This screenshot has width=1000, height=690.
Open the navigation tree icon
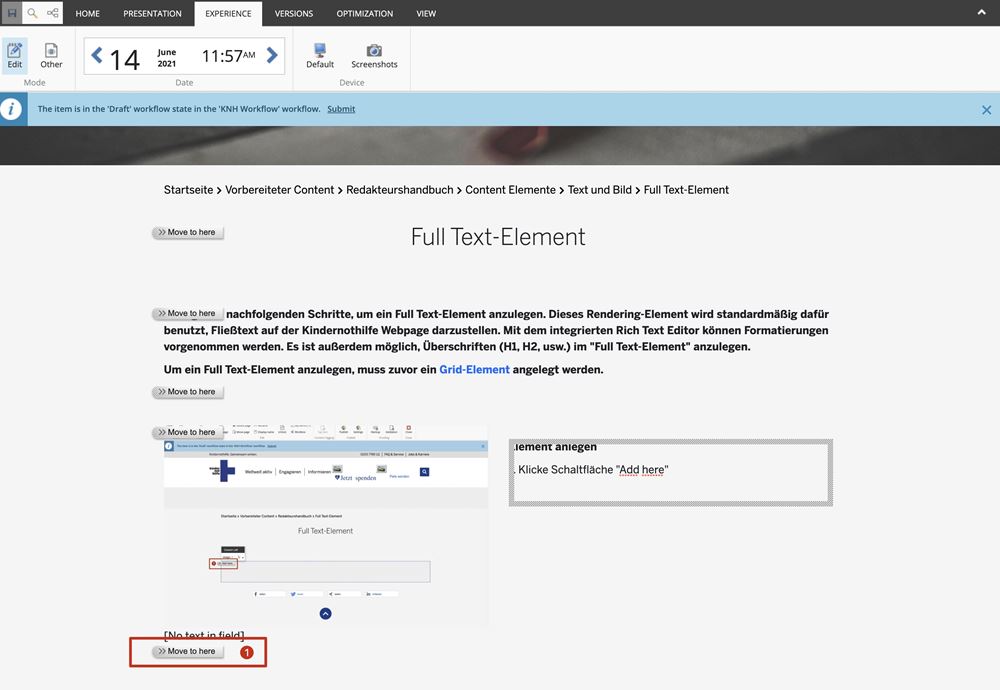pos(53,13)
